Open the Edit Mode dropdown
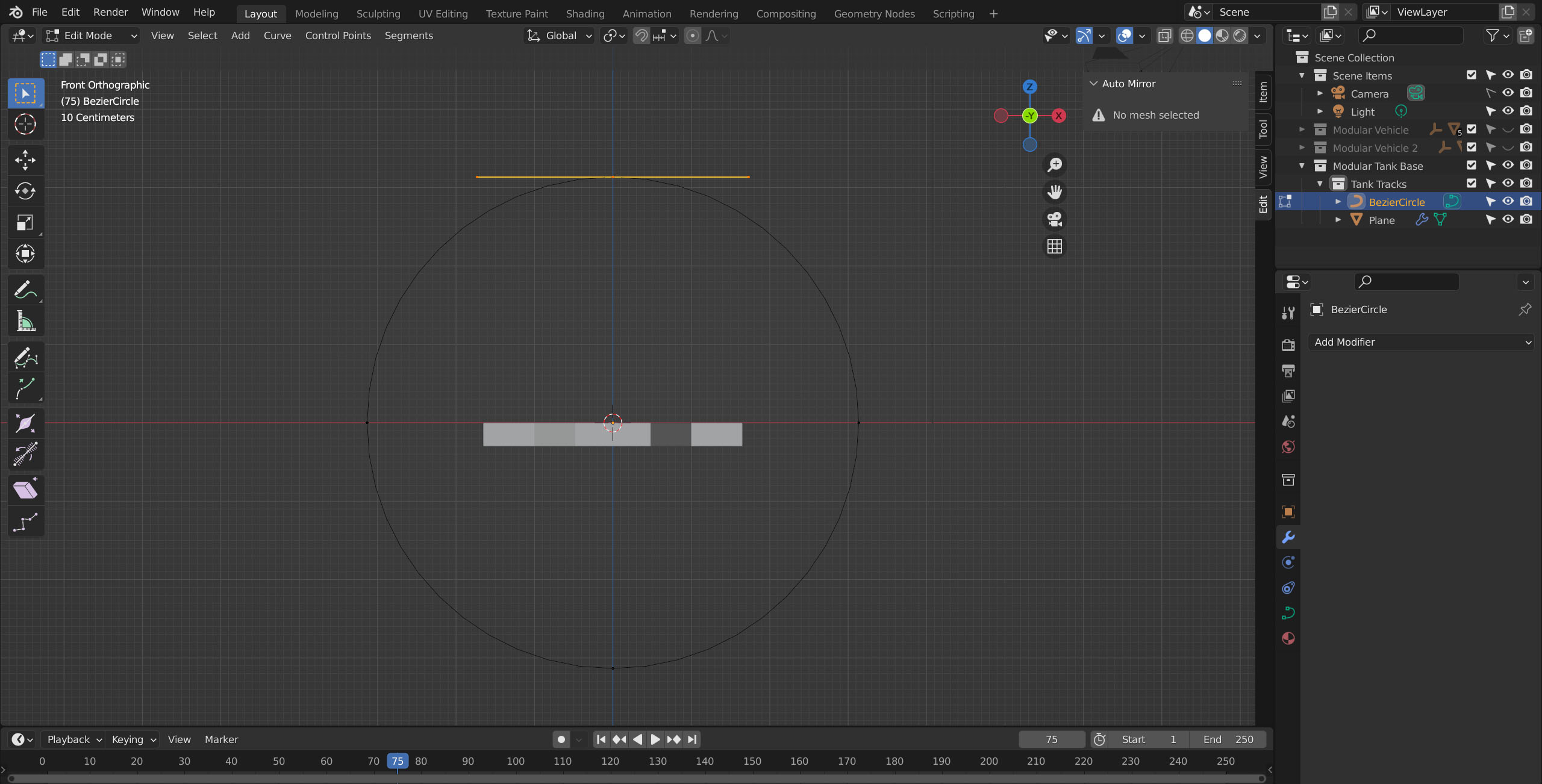Image resolution: width=1542 pixels, height=784 pixels. [x=90, y=36]
